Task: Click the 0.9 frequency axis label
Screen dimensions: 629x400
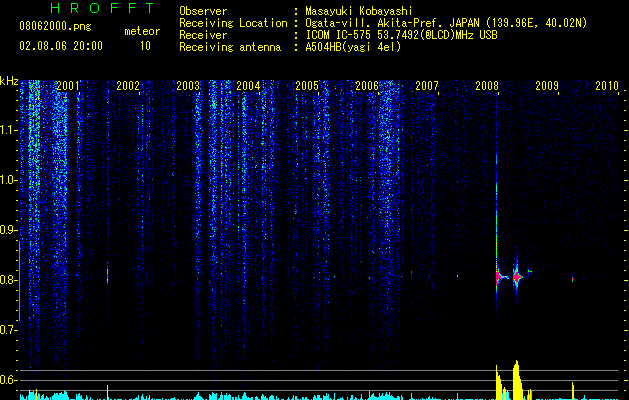Action: 8,230
